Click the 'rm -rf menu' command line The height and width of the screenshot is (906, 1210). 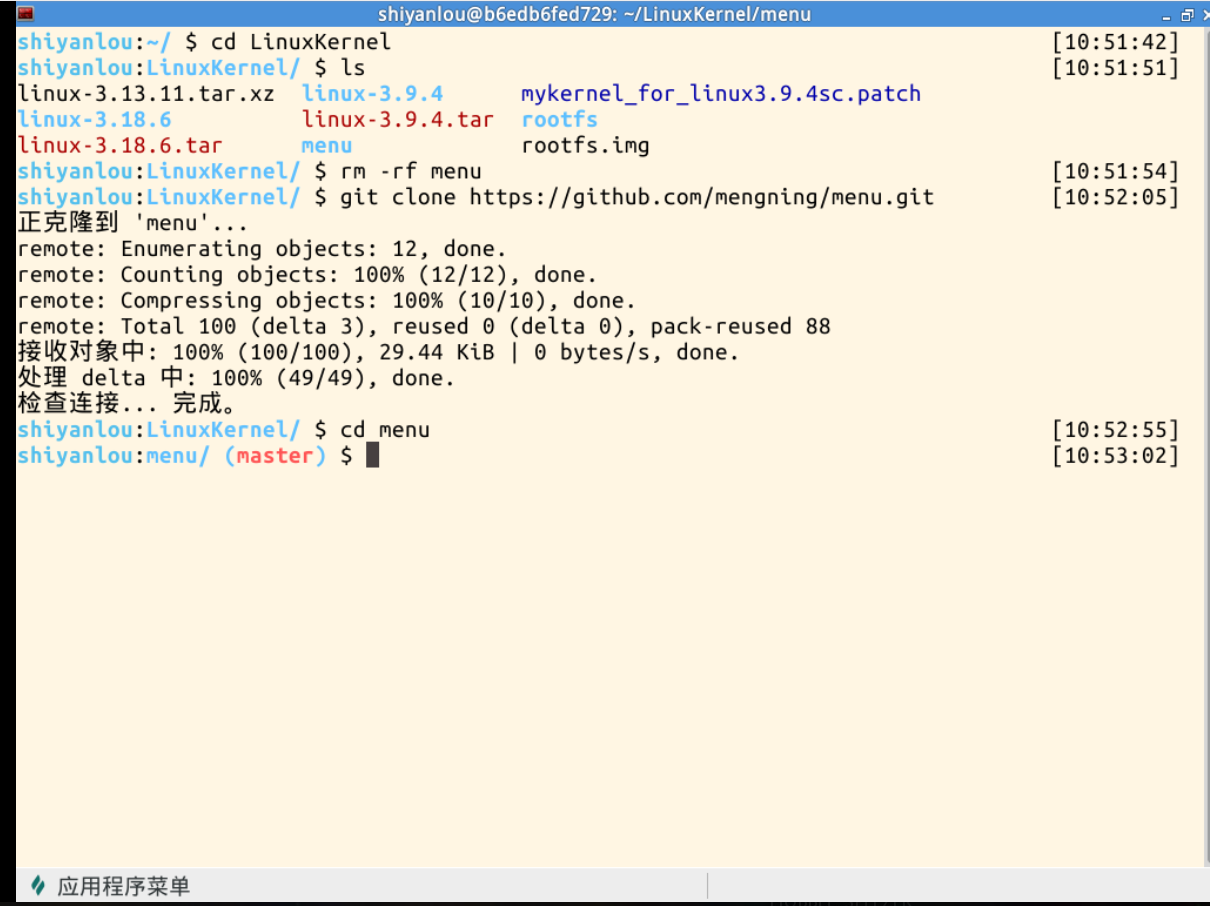[410, 172]
